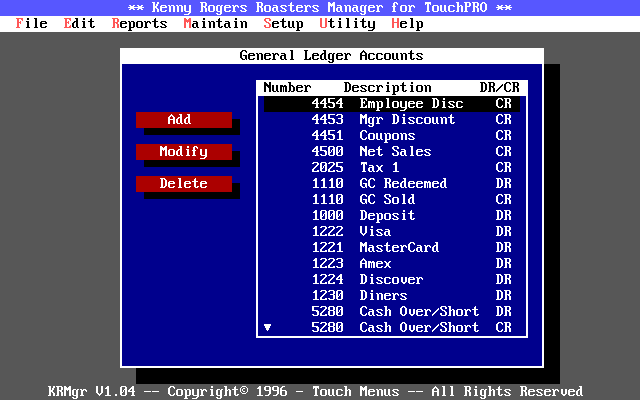640x400 pixels.
Task: Select the 1110 GC Sold row
Action: (x=392, y=200)
